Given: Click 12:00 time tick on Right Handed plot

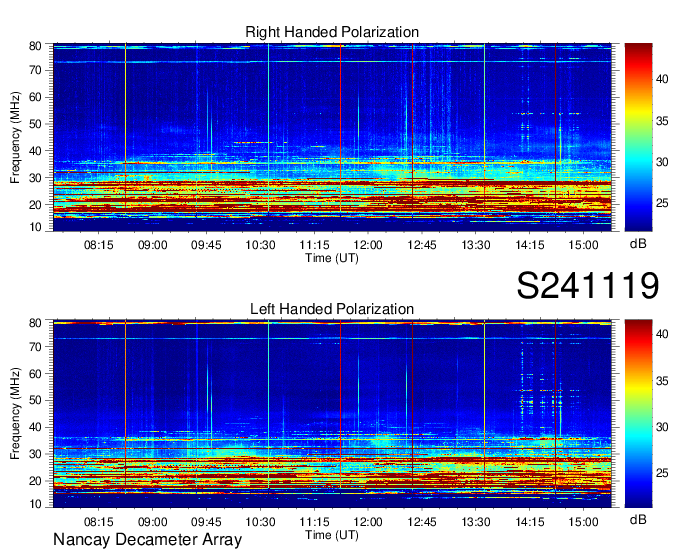Looking at the screenshot, I should 368,245.
